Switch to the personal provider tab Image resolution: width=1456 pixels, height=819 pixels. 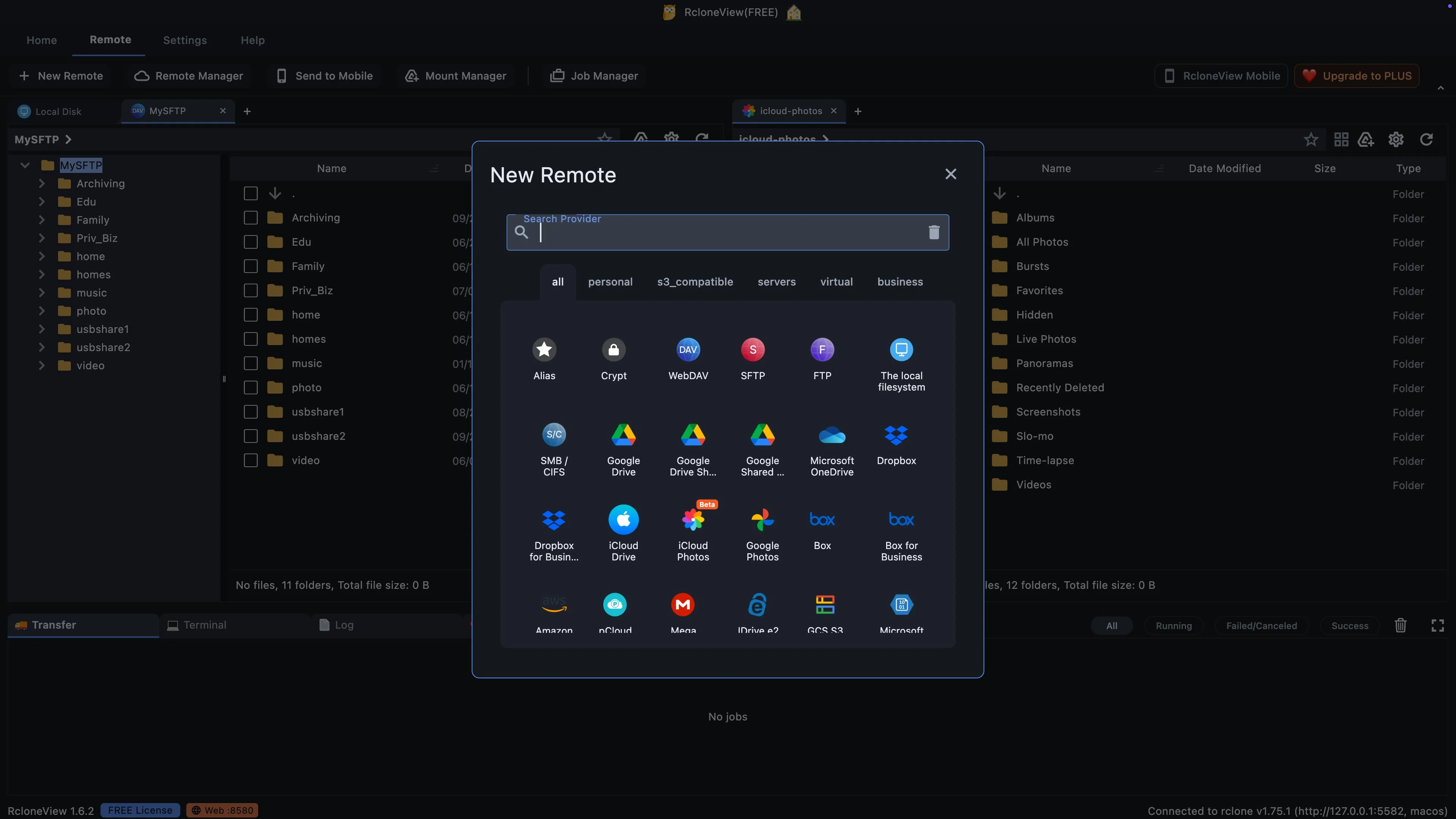tap(610, 282)
